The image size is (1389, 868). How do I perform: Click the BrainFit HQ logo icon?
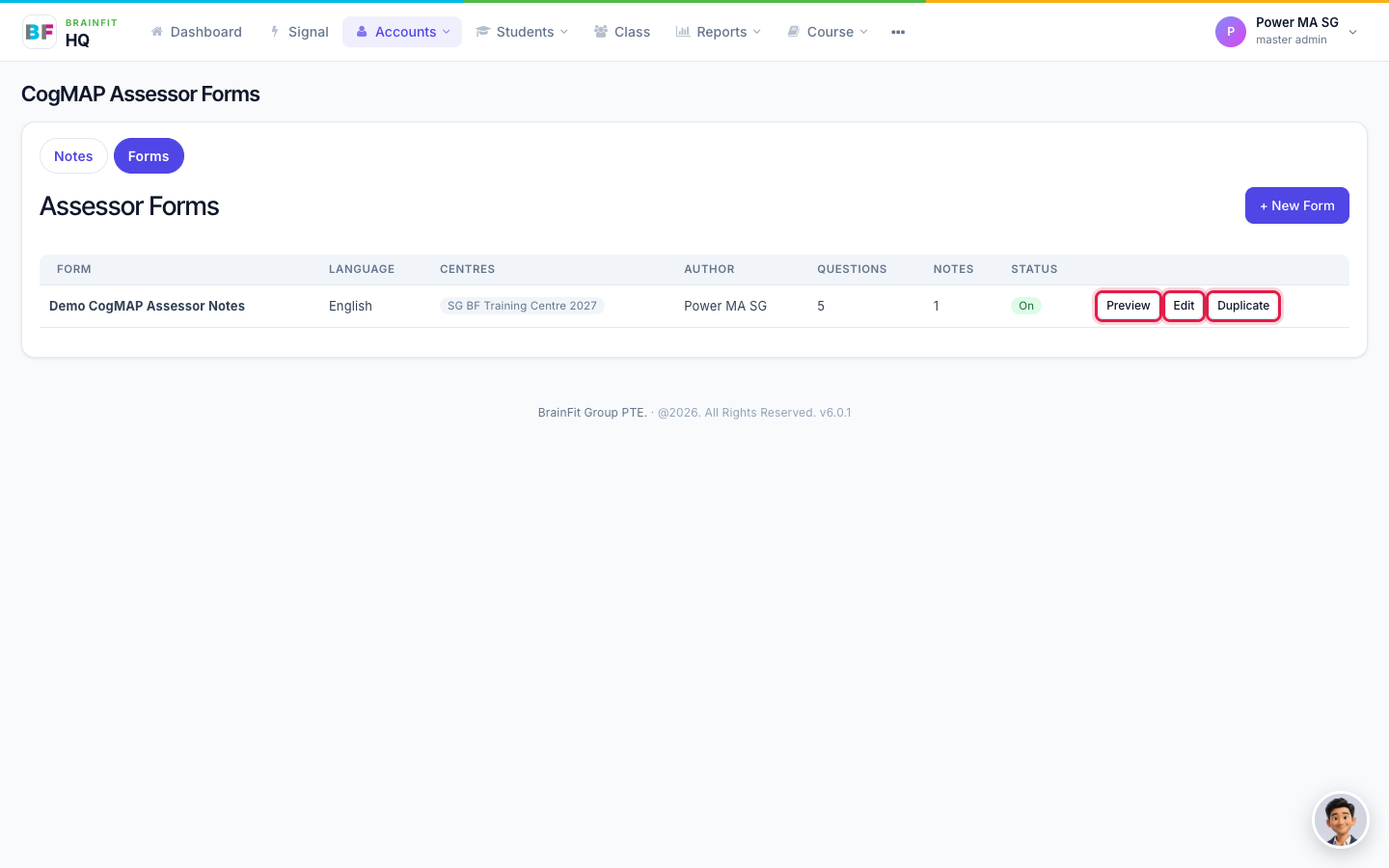tap(40, 32)
